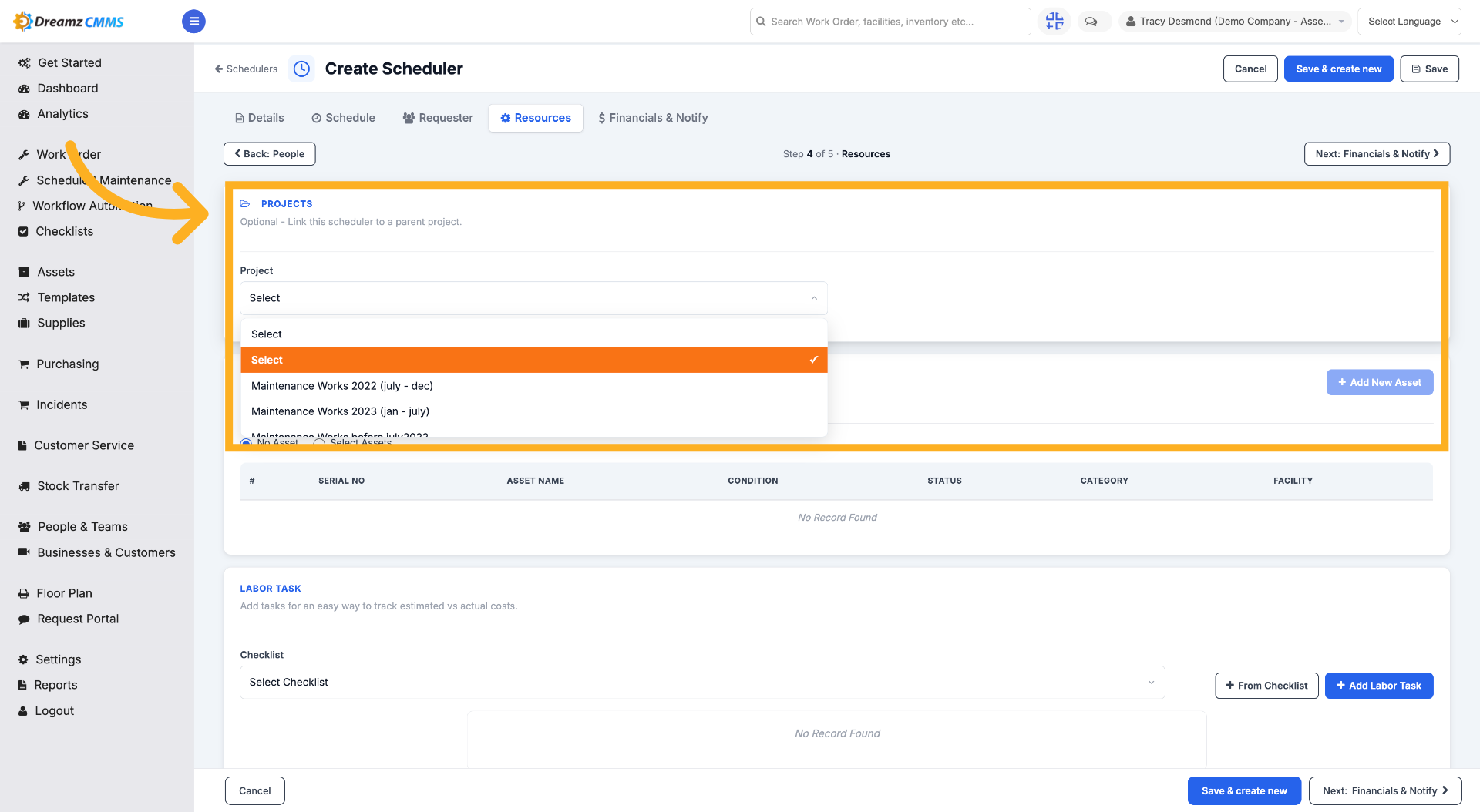Click the Get Started sidebar icon
The image size is (1480, 812).
point(24,63)
